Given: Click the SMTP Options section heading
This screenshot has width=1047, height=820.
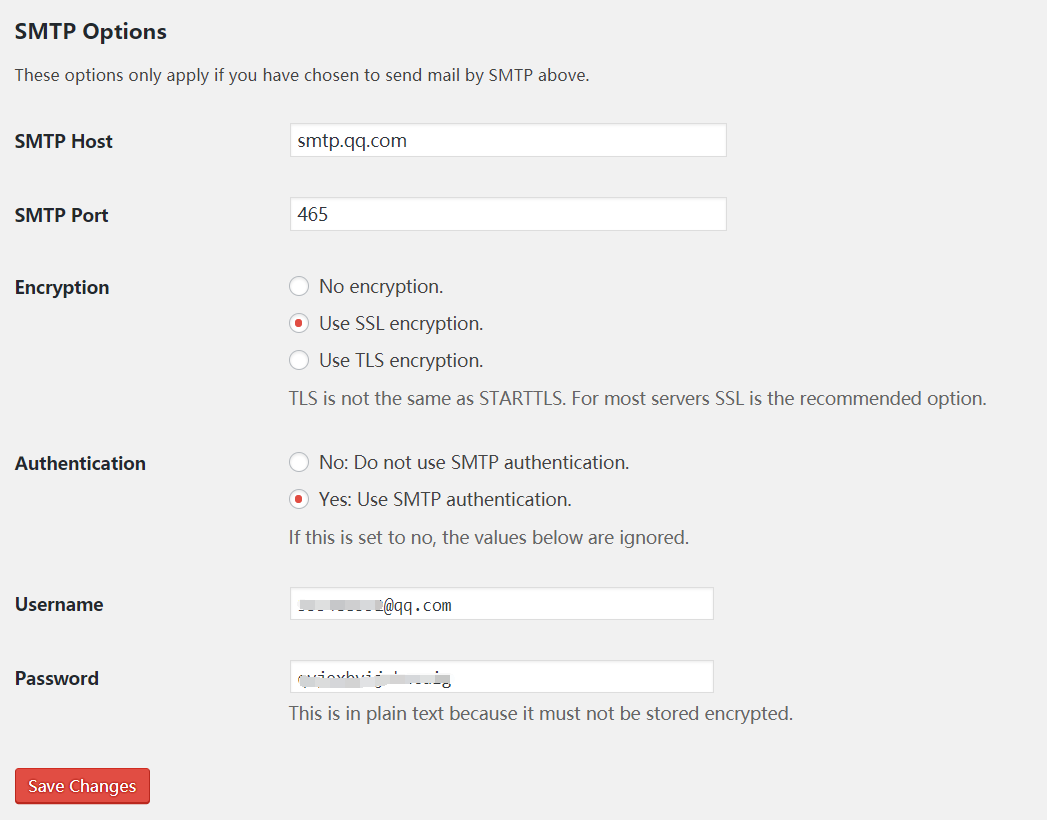Looking at the screenshot, I should click(x=91, y=31).
